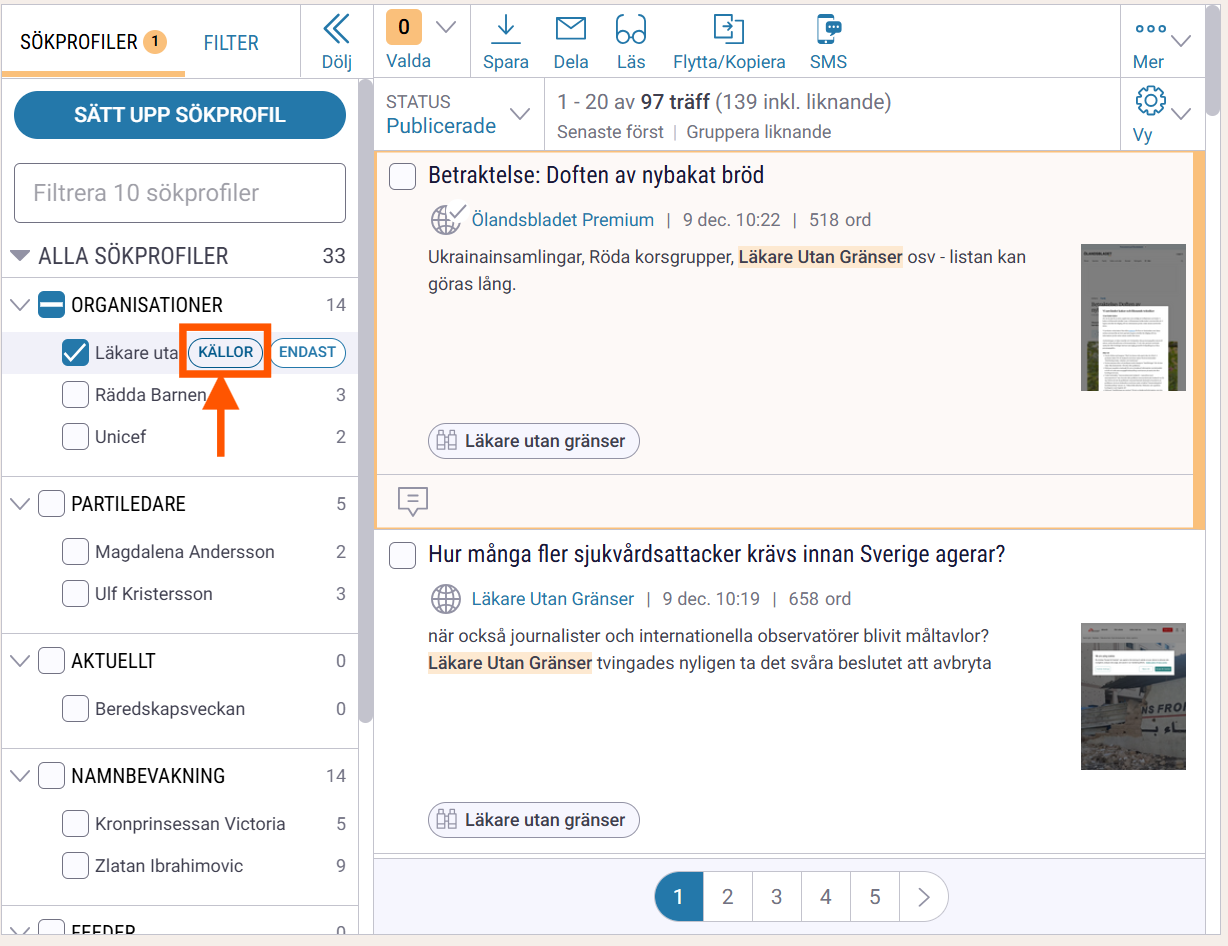Click the Läs glasses icon
The image size is (1228, 946).
(x=631, y=29)
